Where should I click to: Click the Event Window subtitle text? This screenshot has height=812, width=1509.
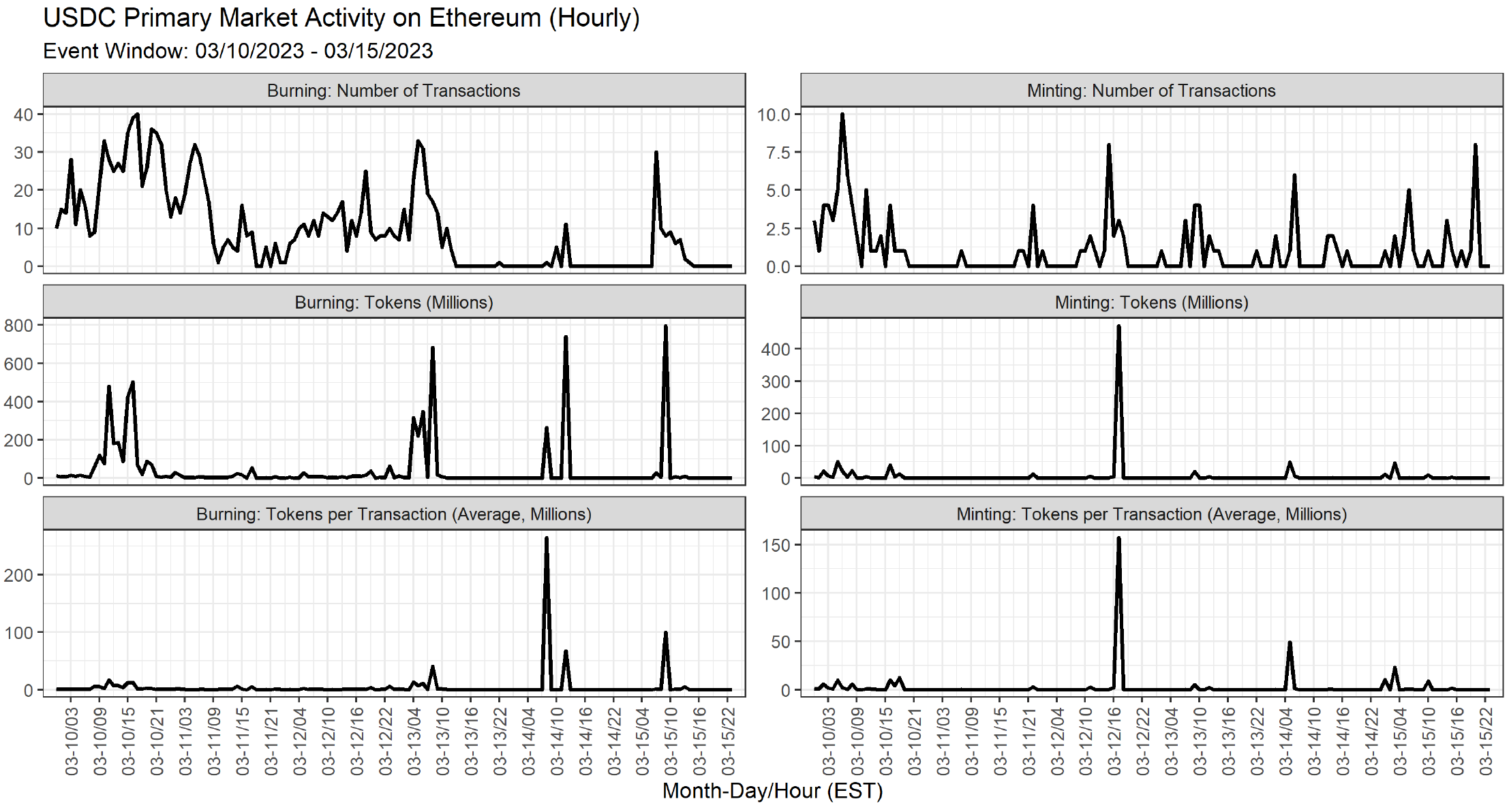tap(238, 51)
